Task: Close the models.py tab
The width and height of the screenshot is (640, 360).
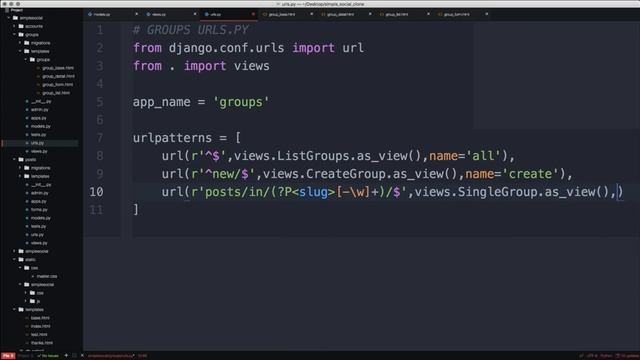Action: [136, 14]
